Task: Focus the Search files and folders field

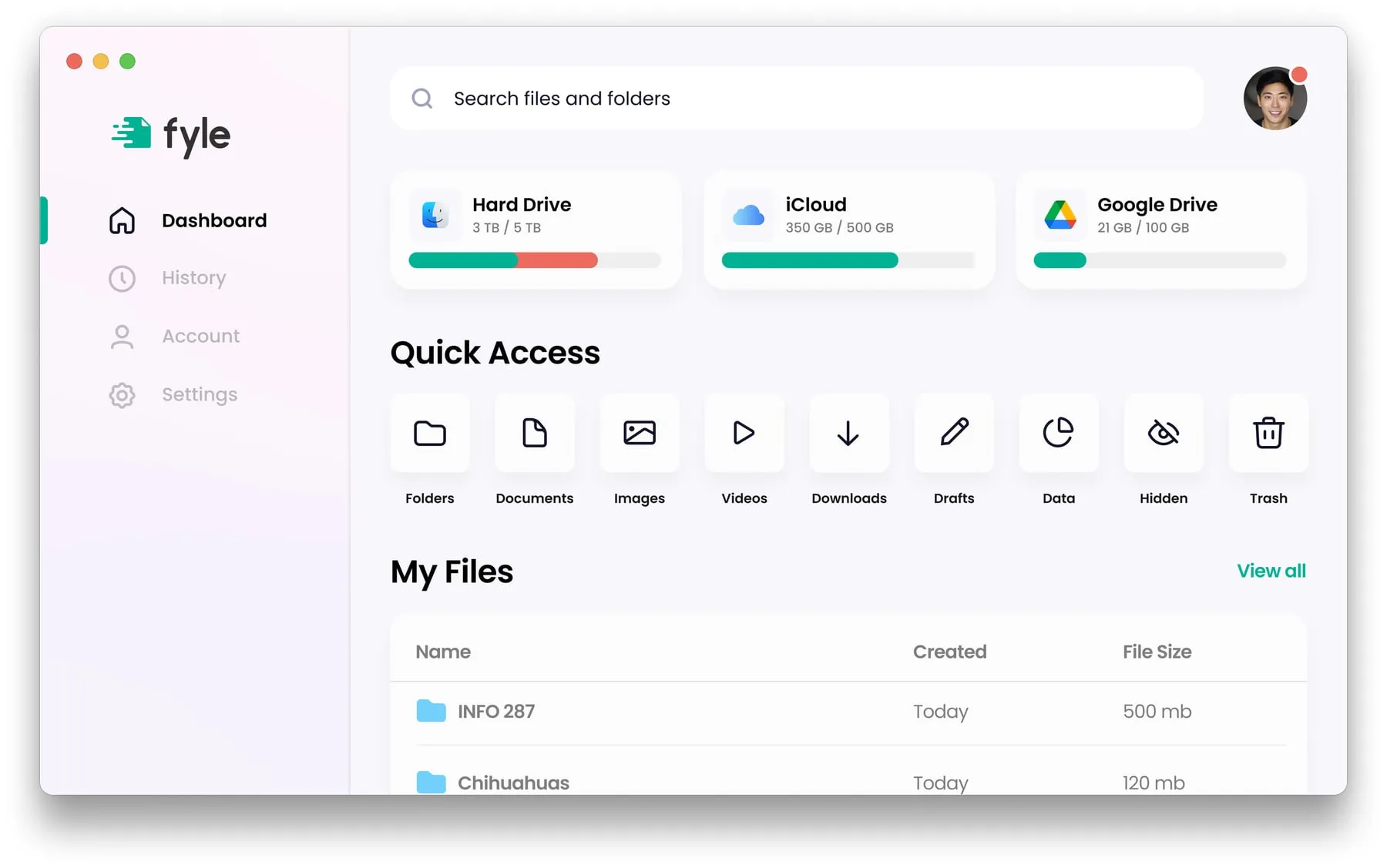Action: click(x=797, y=99)
